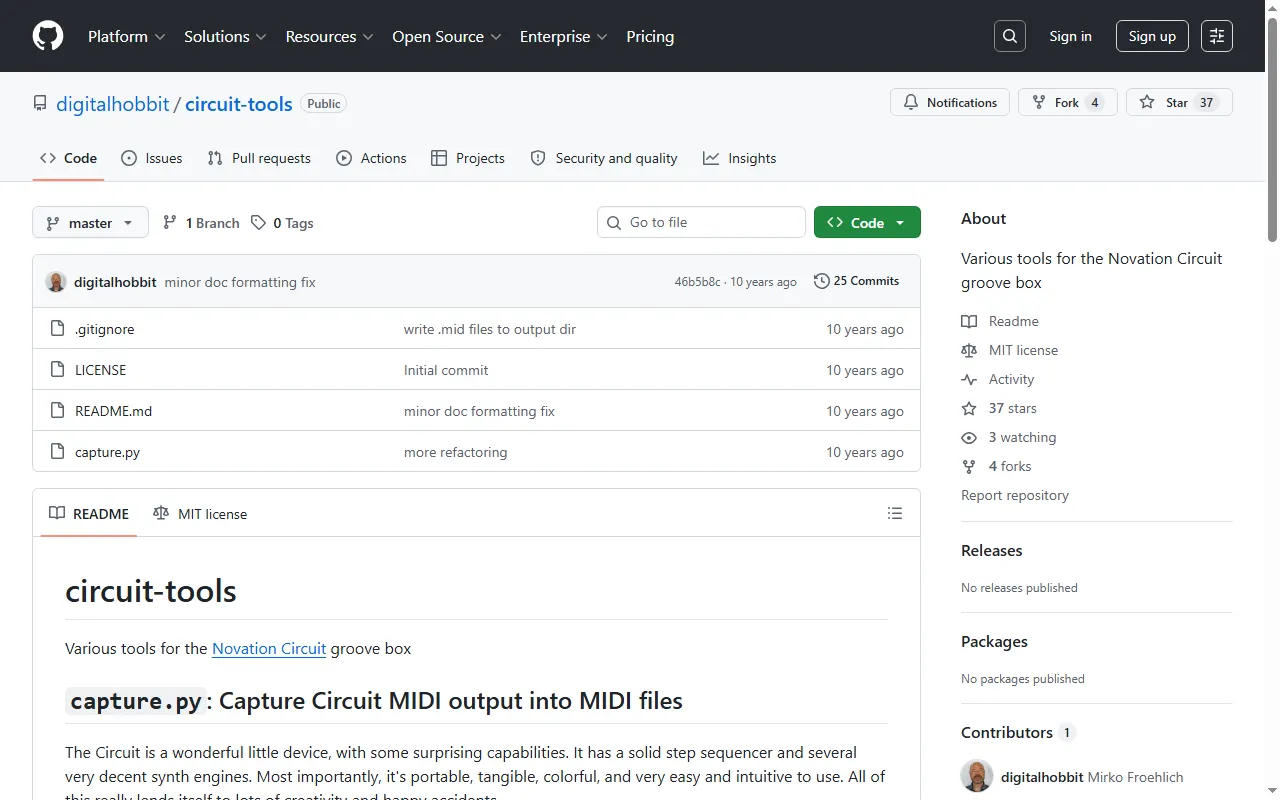Select the README tab in the file viewer
Screen dimensions: 1280x800
(89, 513)
